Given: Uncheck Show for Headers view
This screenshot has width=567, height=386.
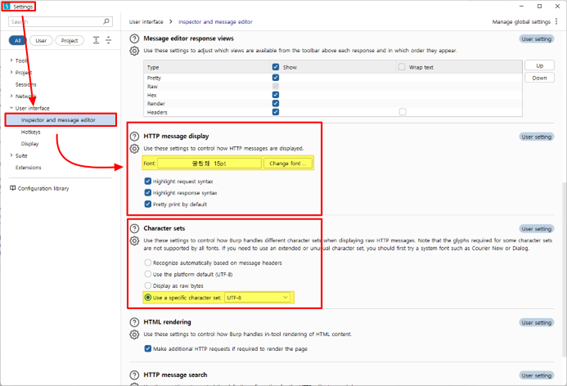Looking at the screenshot, I should [x=276, y=112].
